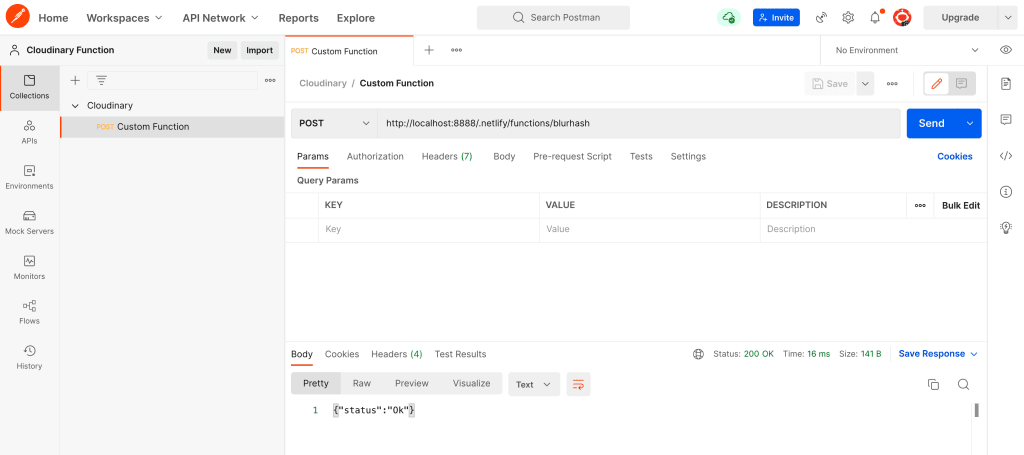This screenshot has height=455, width=1024.
Task: Expand the Workspaces dropdown
Action: tap(125, 18)
